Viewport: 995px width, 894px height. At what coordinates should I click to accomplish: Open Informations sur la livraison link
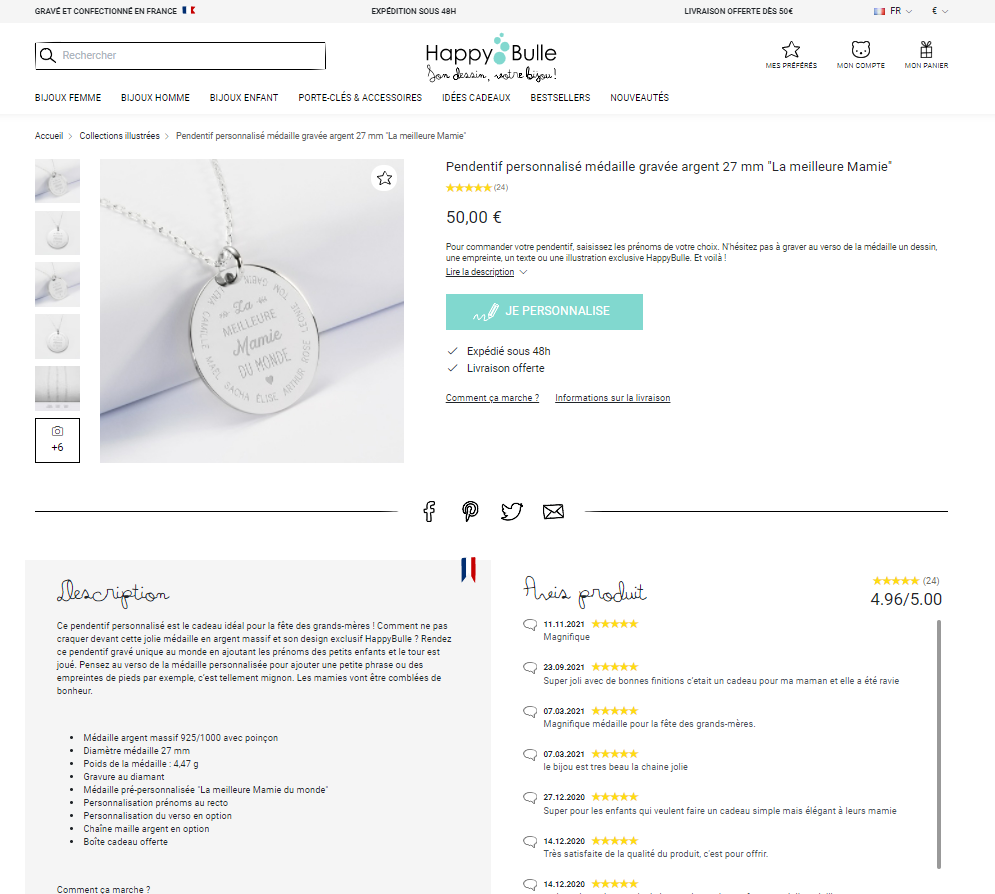point(612,398)
